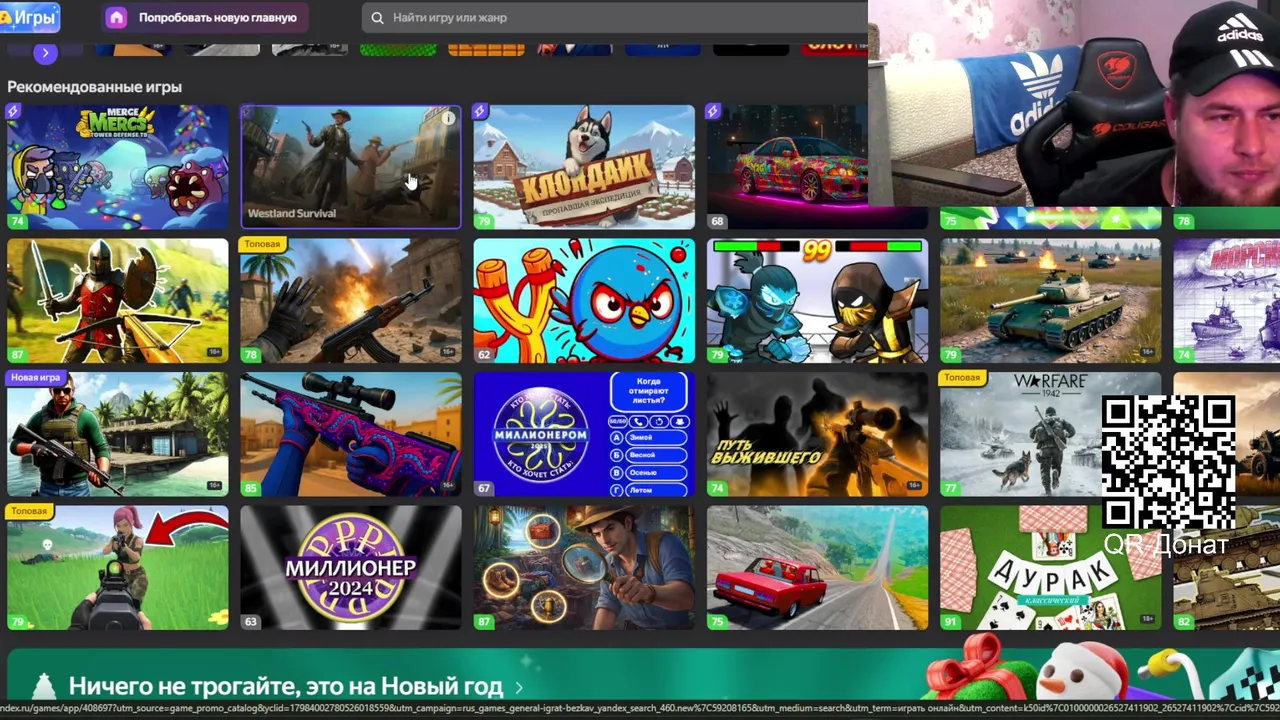Open angry blue bird slingshot game
Image resolution: width=1280 pixels, height=720 pixels.
(x=584, y=300)
